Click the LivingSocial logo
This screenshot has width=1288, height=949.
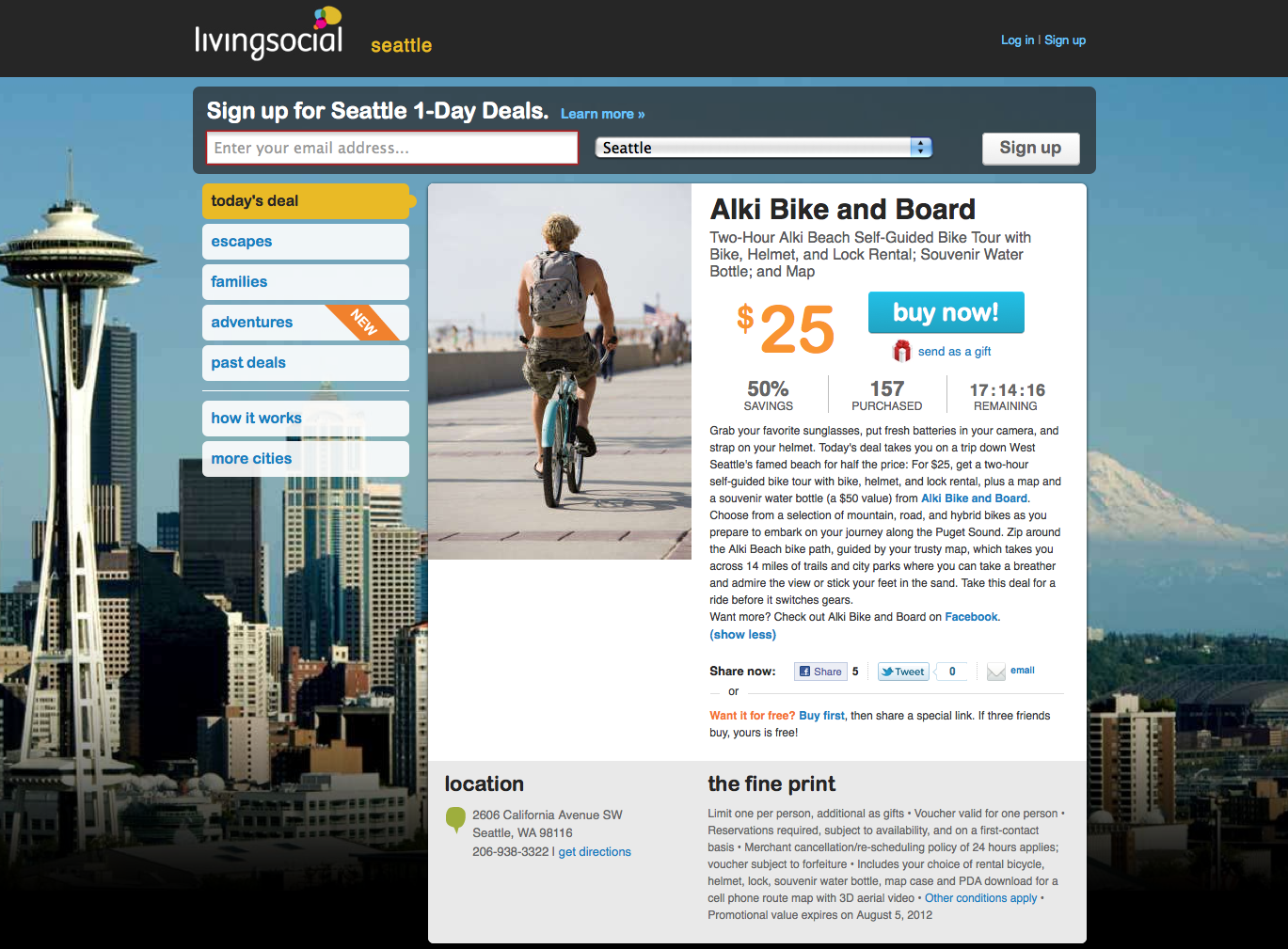click(x=269, y=33)
